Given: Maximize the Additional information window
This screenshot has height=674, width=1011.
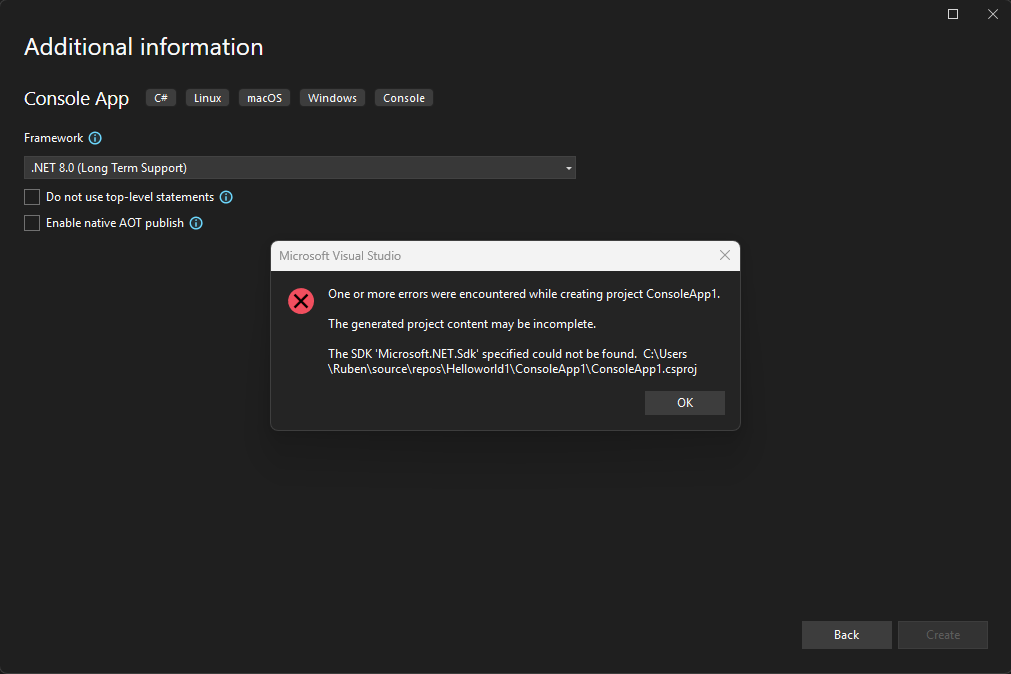Looking at the screenshot, I should (x=953, y=14).
